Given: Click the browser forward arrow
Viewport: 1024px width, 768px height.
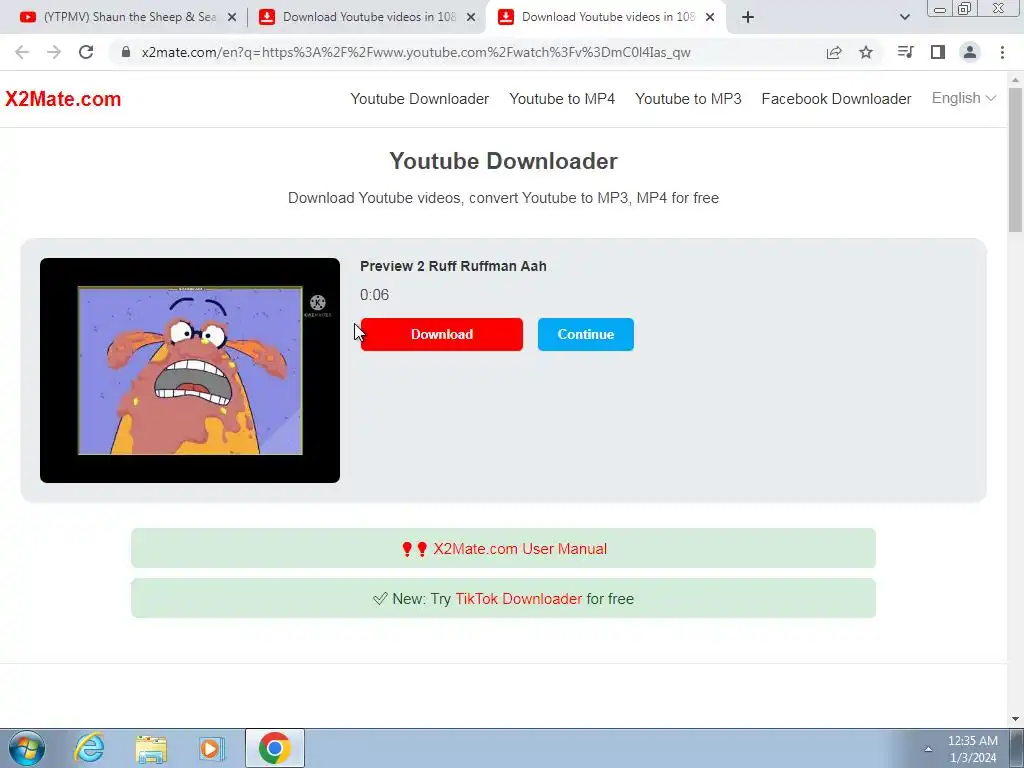Looking at the screenshot, I should 54,52.
